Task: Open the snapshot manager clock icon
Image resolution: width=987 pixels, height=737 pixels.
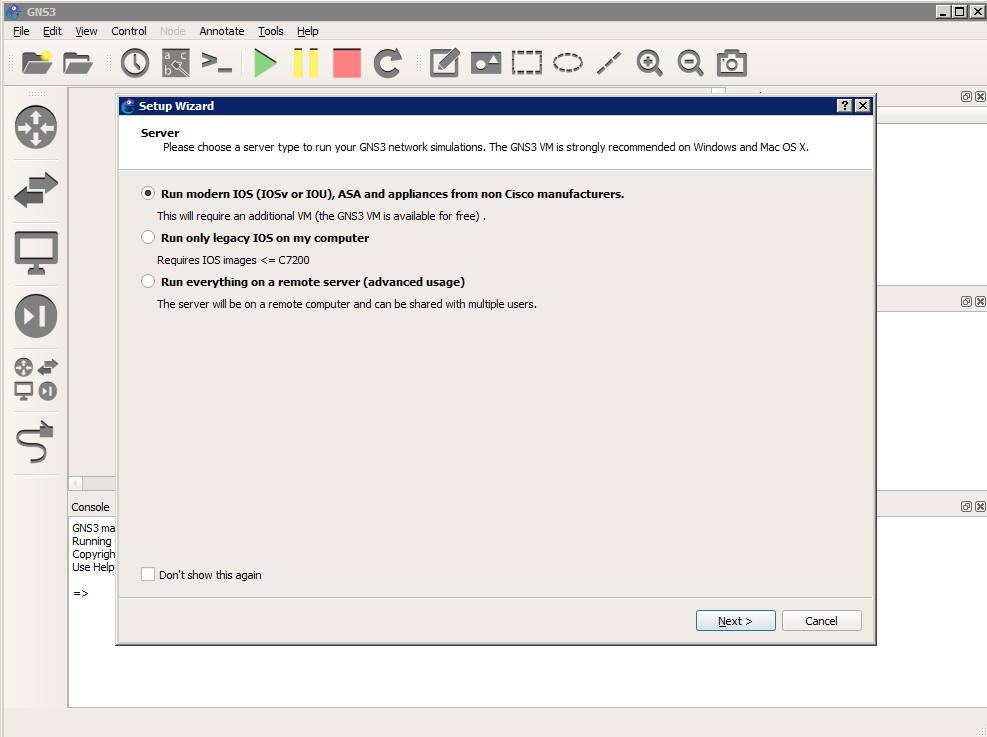Action: tap(135, 63)
